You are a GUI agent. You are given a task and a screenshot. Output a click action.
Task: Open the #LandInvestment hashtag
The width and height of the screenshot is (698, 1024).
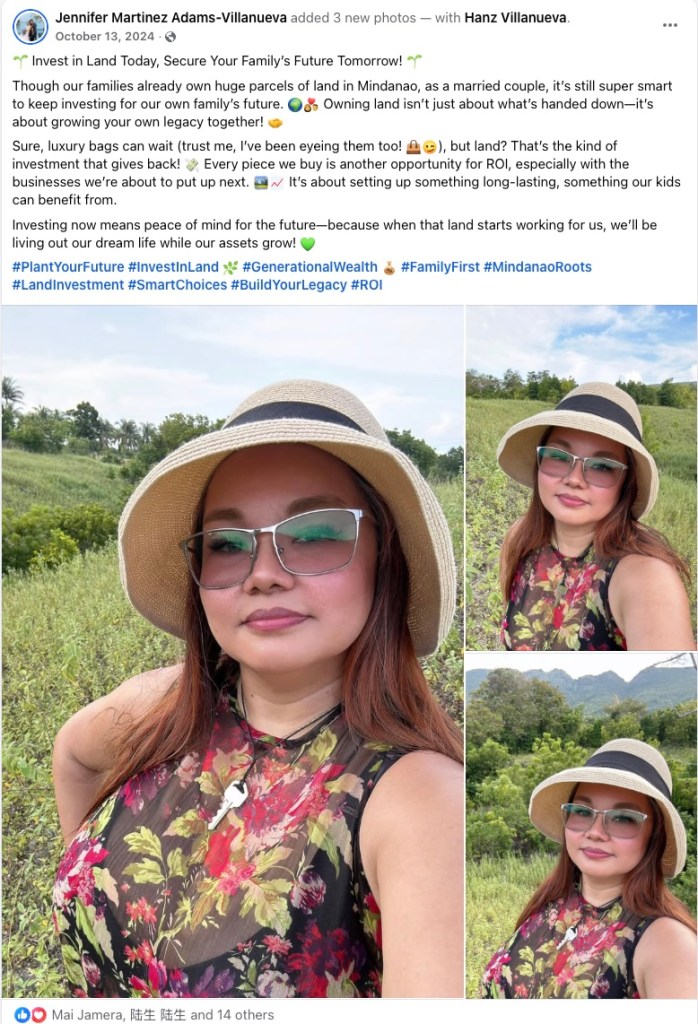tap(68, 285)
